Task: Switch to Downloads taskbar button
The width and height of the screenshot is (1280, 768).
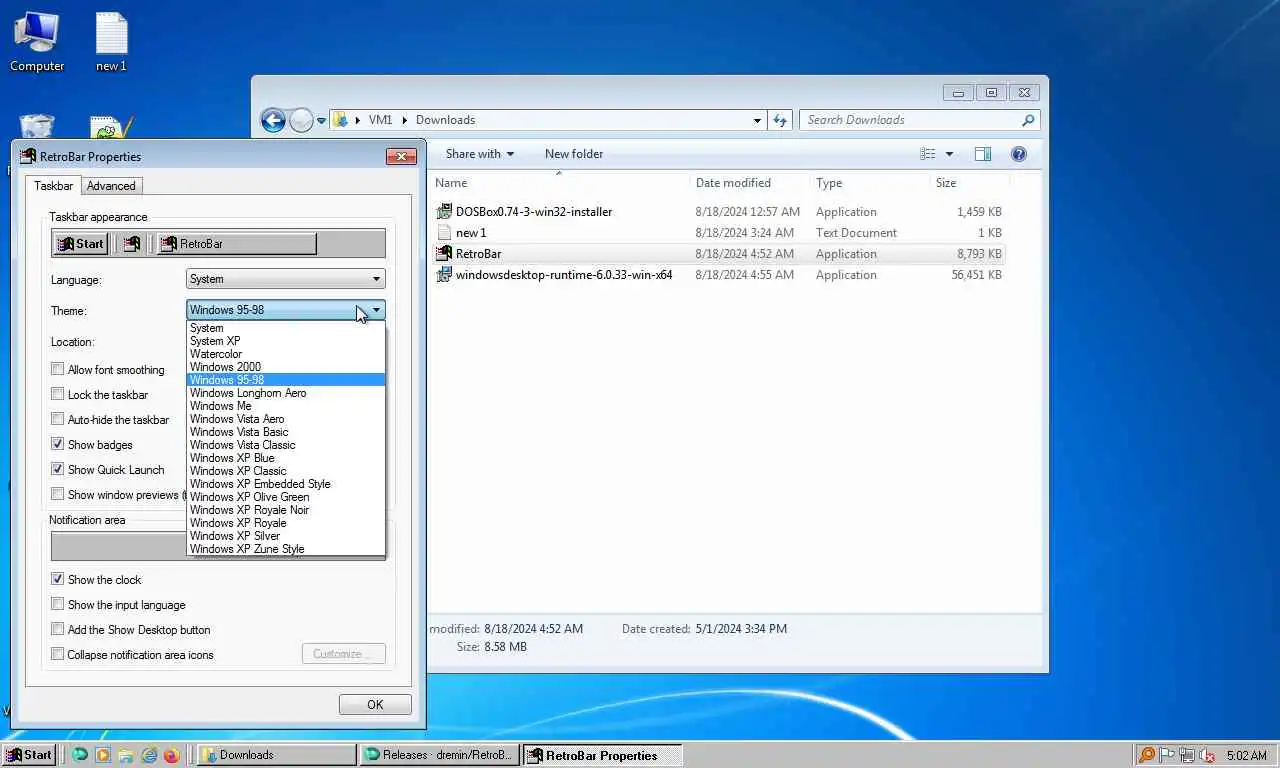Action: [275, 755]
